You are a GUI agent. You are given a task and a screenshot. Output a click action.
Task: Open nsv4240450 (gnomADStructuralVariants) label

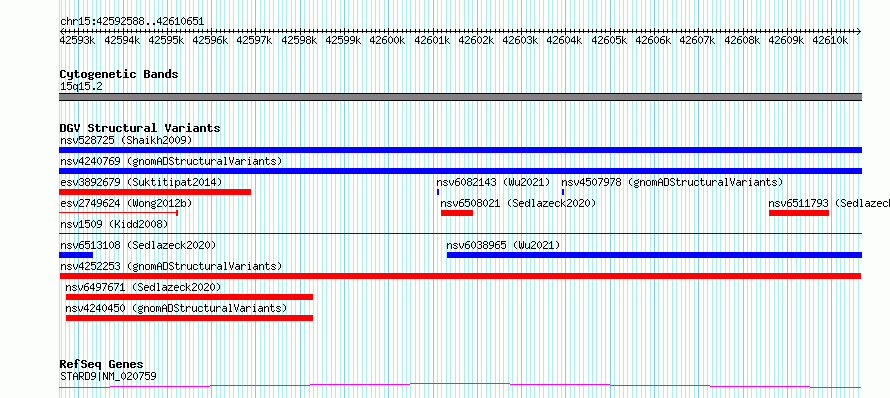pos(176,308)
